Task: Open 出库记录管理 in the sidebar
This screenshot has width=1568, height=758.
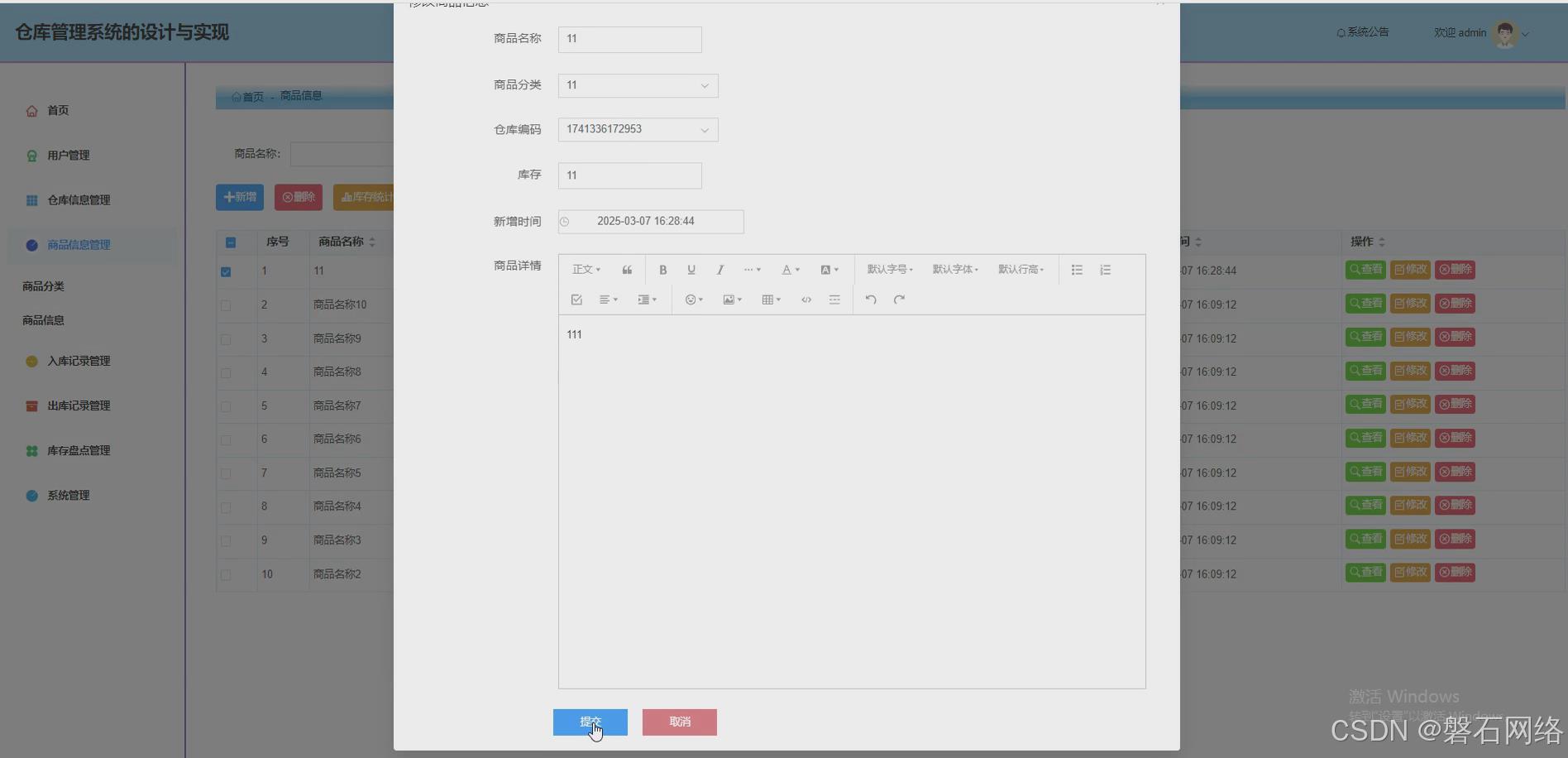Action: click(79, 406)
